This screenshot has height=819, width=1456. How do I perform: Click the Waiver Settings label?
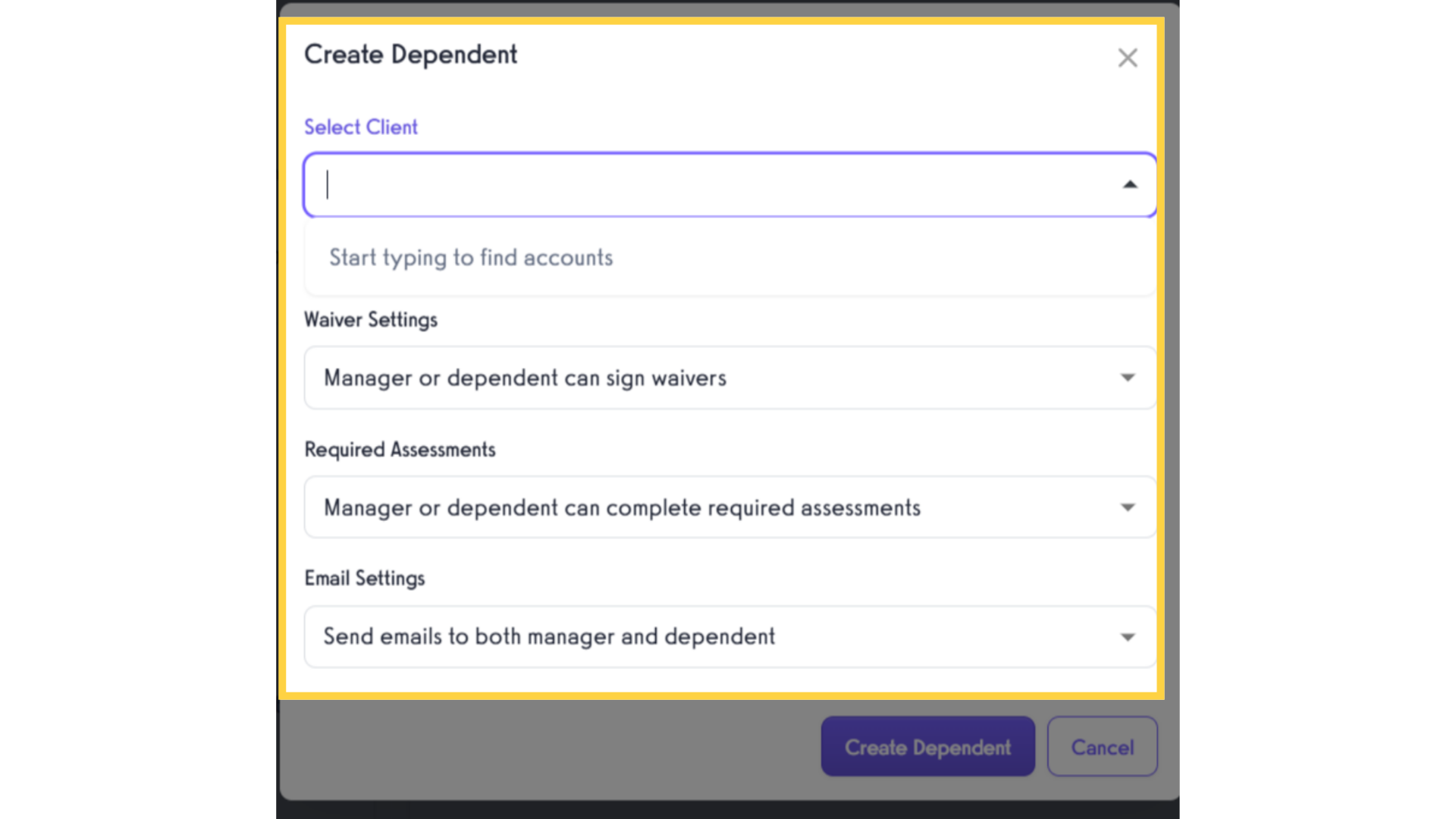pos(371,320)
